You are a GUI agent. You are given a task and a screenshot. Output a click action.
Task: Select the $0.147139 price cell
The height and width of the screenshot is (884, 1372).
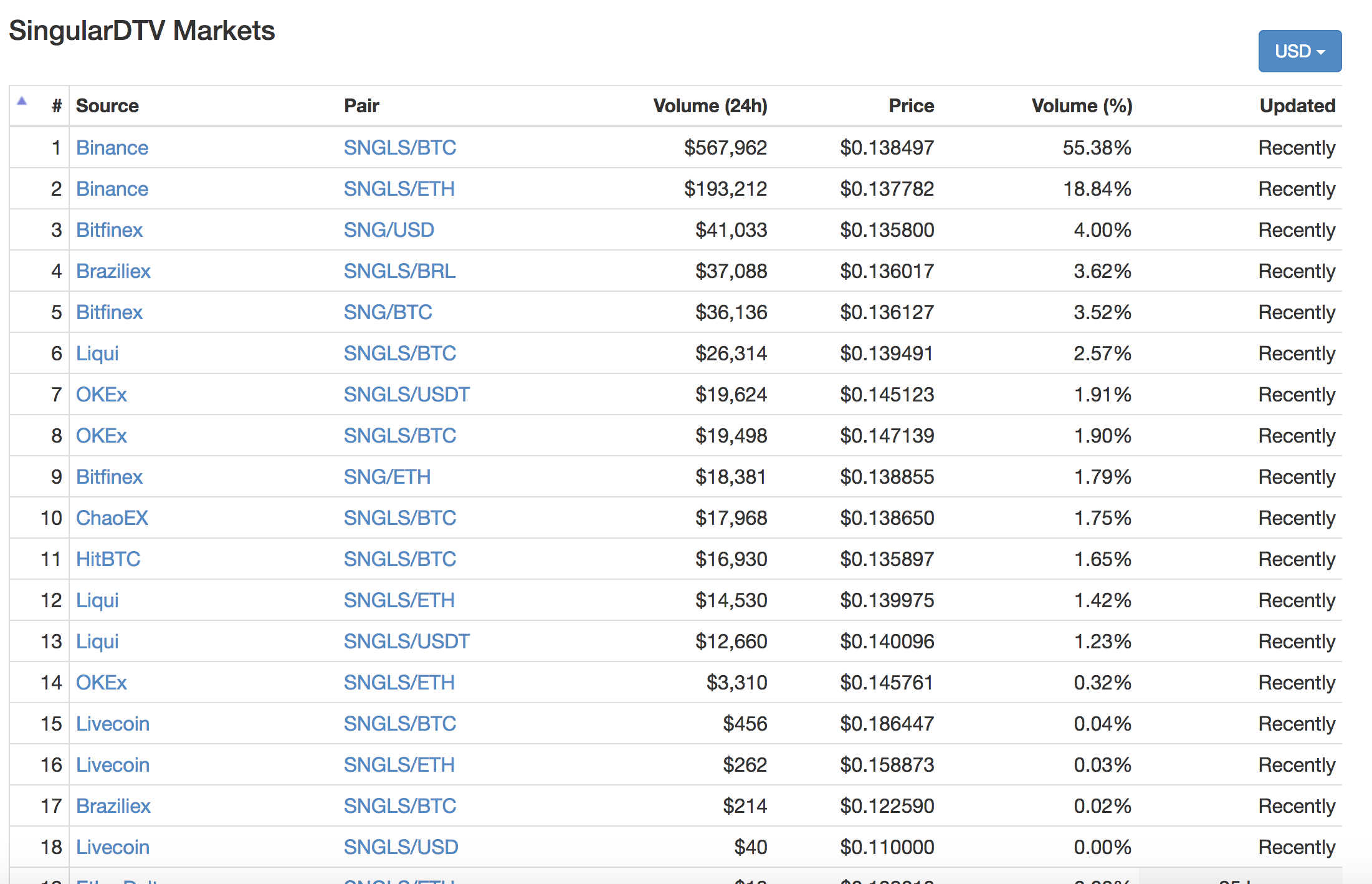tap(887, 436)
